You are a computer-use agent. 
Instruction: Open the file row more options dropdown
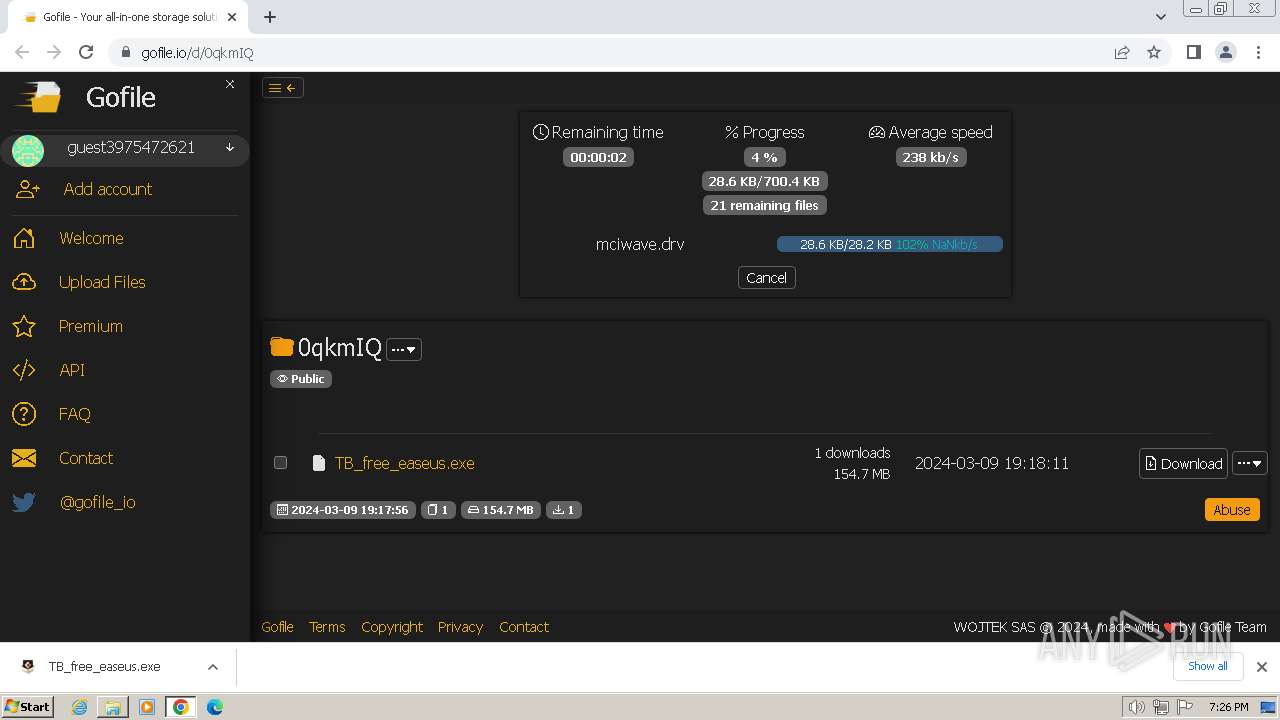(x=1250, y=463)
